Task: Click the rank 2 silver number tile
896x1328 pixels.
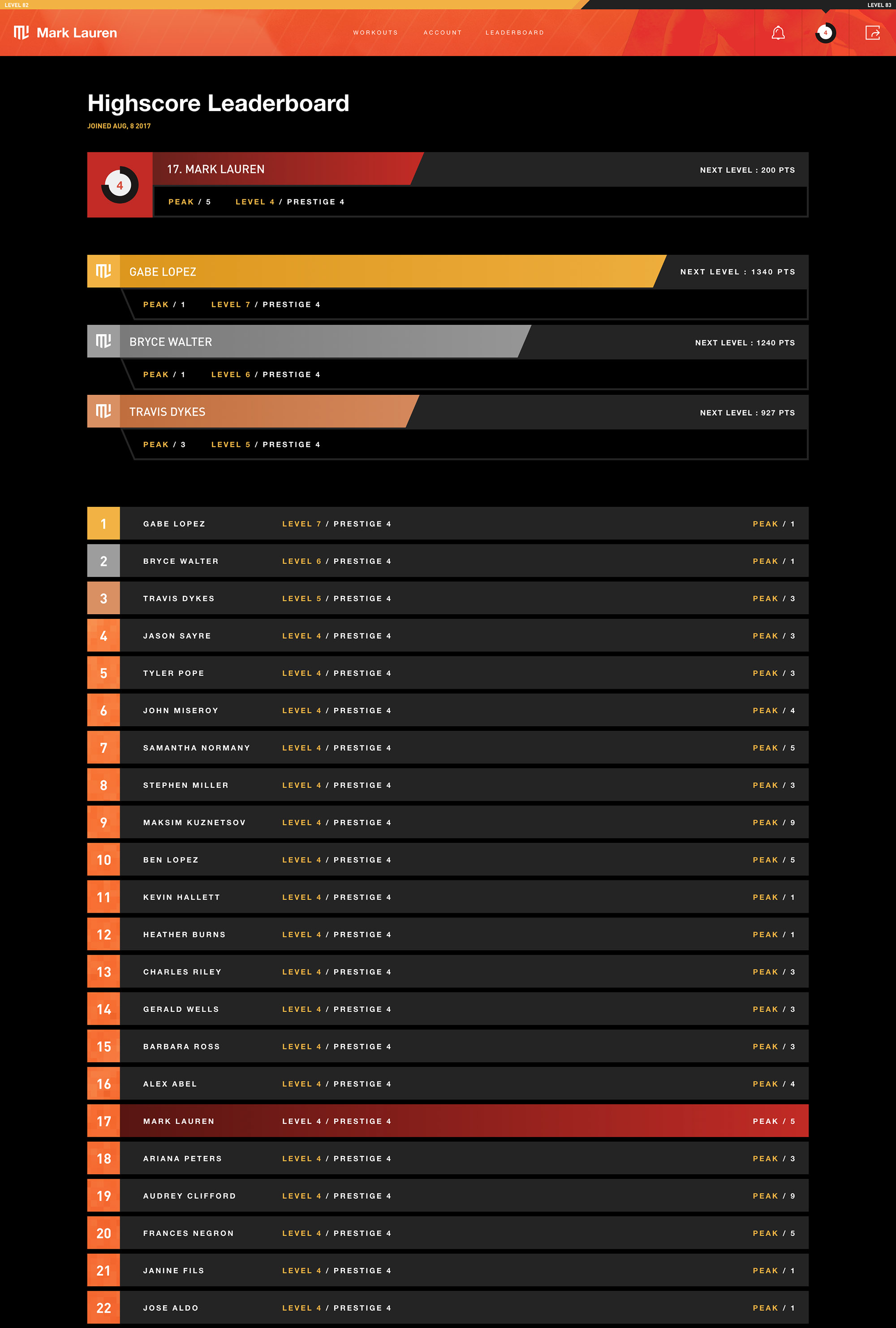Action: pyautogui.click(x=103, y=561)
